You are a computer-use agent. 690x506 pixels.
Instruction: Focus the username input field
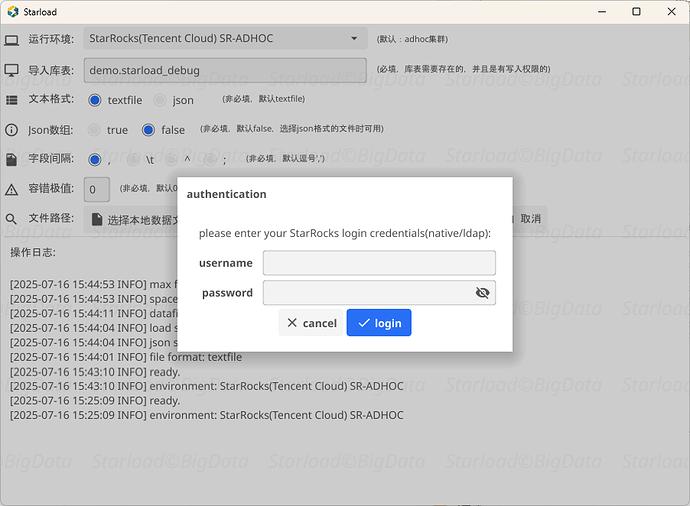coord(379,263)
